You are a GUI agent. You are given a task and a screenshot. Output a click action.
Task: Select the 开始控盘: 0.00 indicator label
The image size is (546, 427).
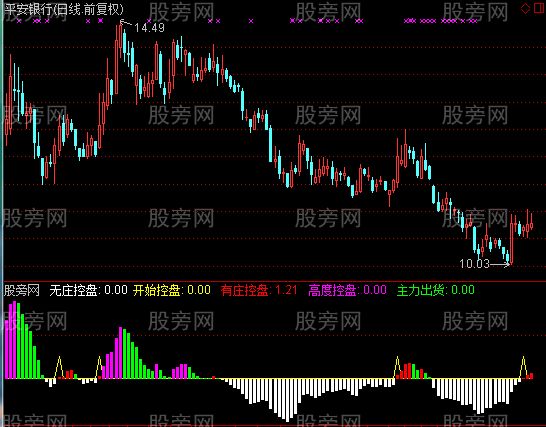[x=172, y=290]
